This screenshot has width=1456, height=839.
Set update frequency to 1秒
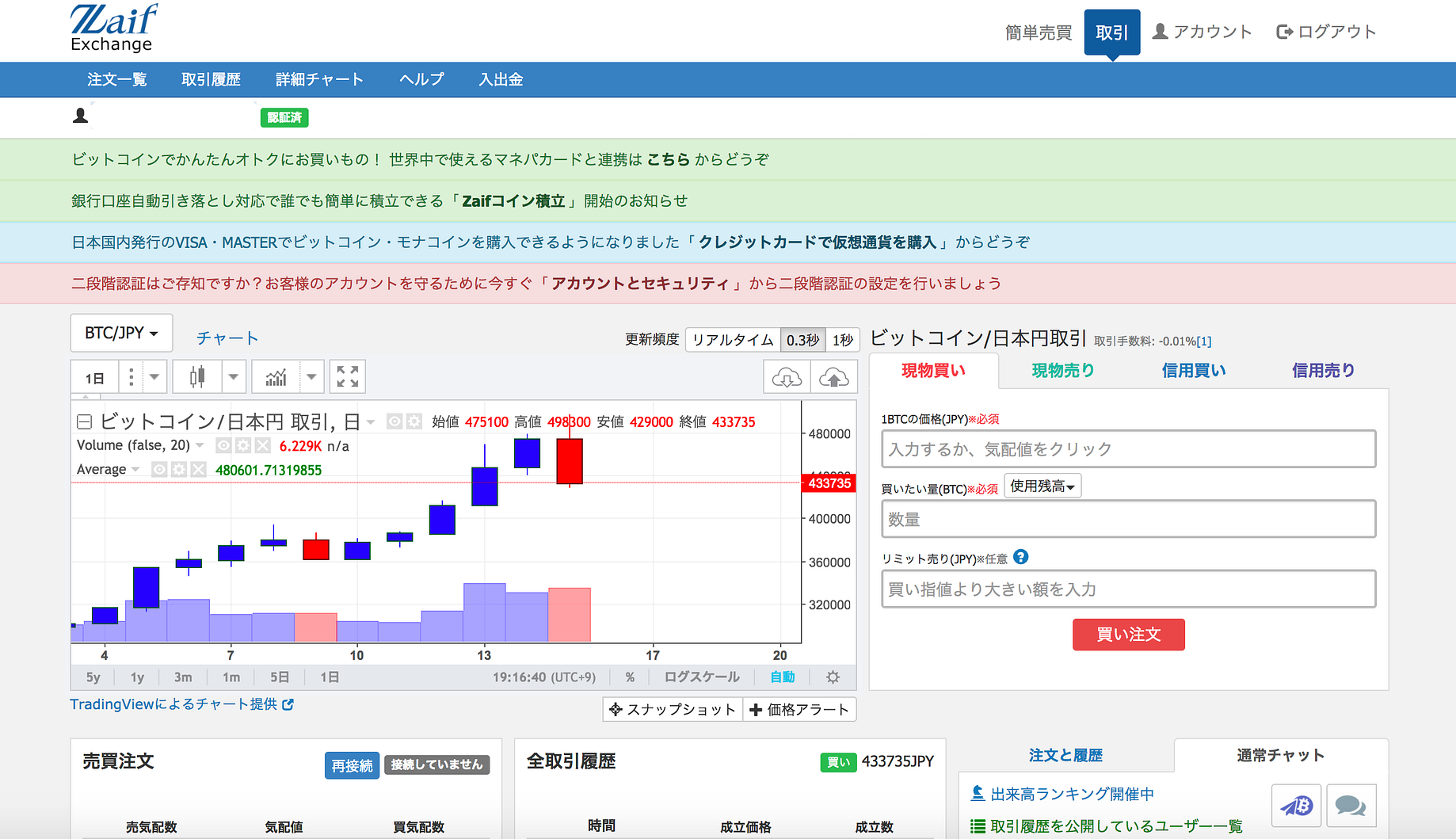[843, 340]
